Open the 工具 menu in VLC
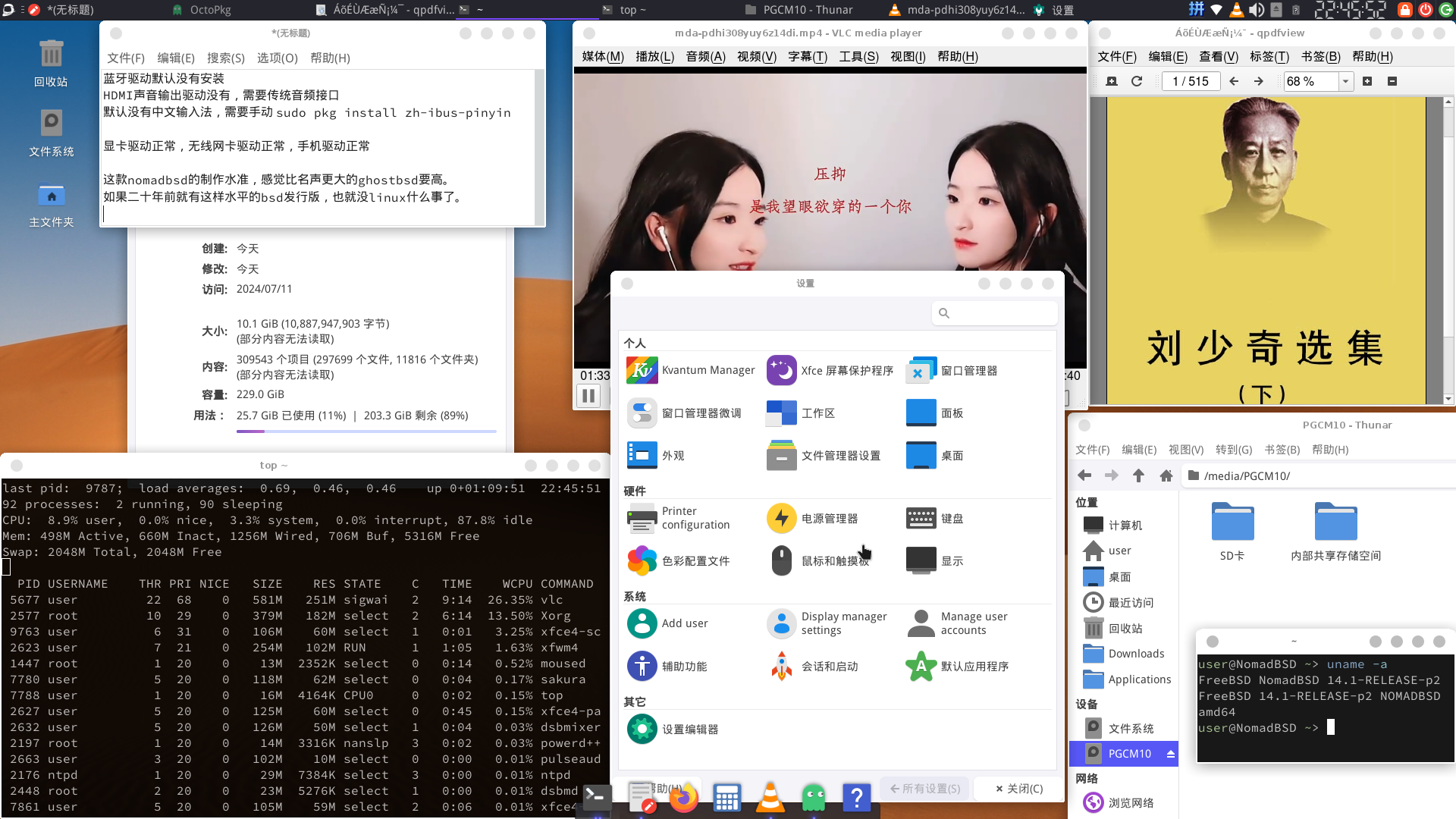 (x=858, y=56)
